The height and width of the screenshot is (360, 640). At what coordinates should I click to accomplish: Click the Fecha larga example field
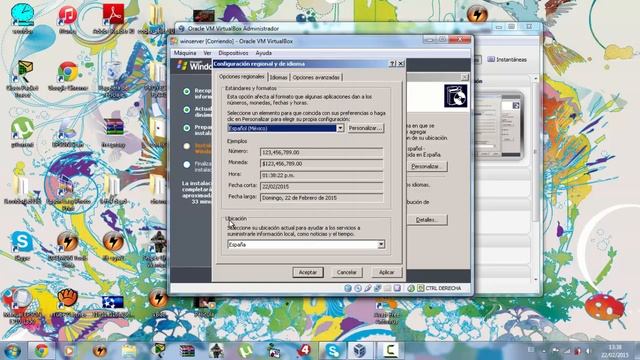[321, 198]
